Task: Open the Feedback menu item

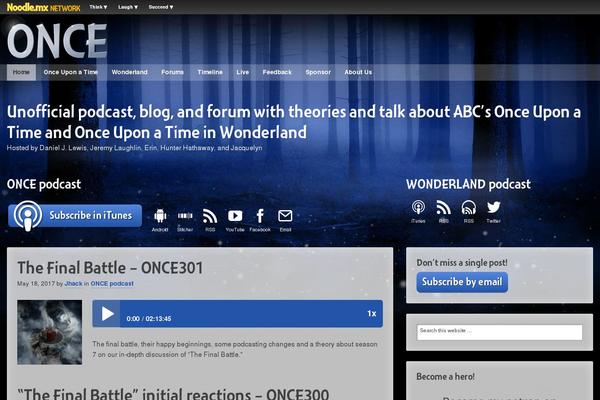Action: [x=277, y=72]
